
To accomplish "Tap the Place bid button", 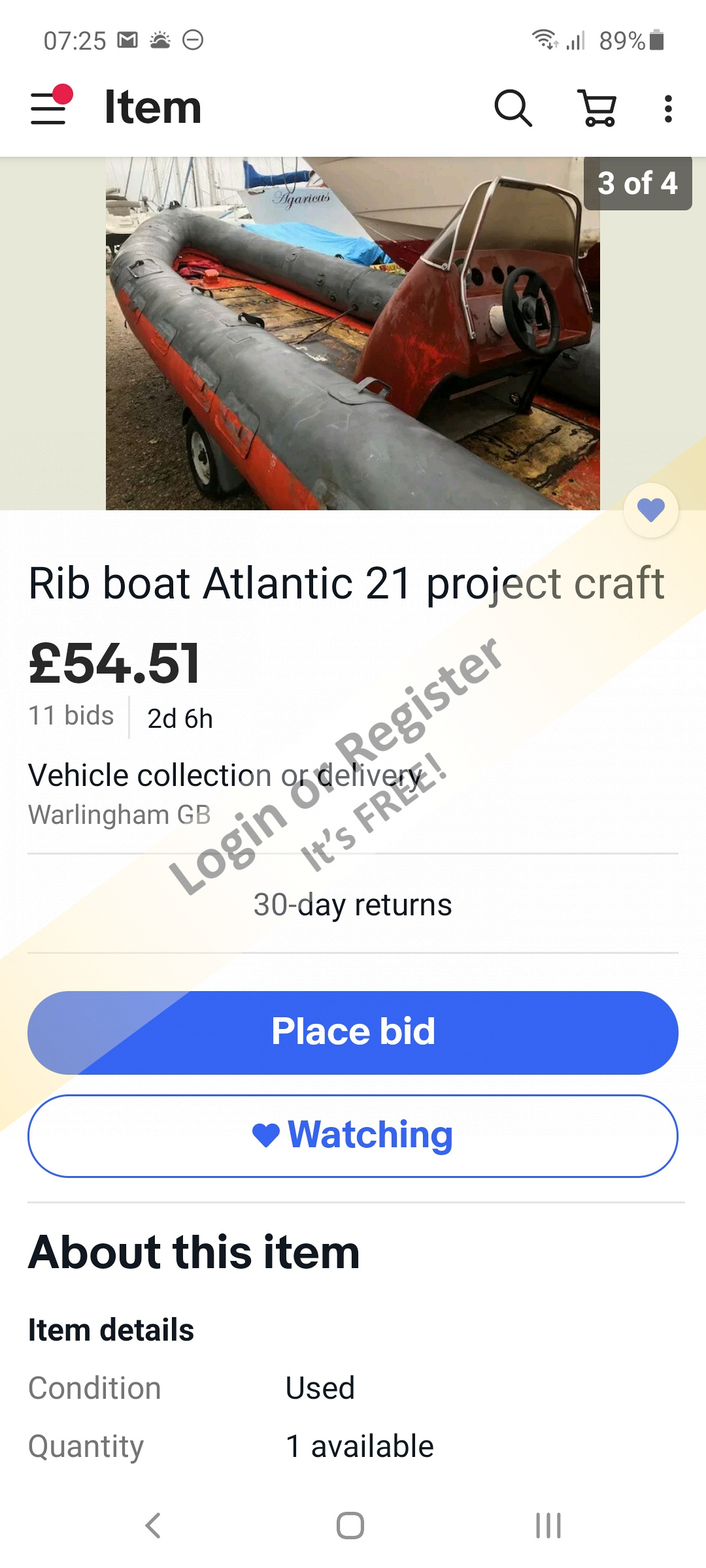I will [x=353, y=1032].
